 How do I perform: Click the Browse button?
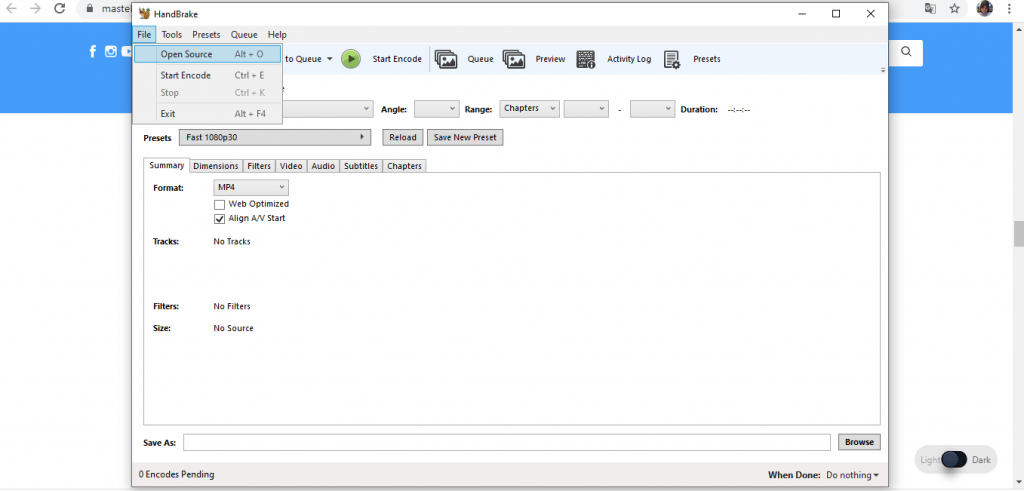point(859,442)
